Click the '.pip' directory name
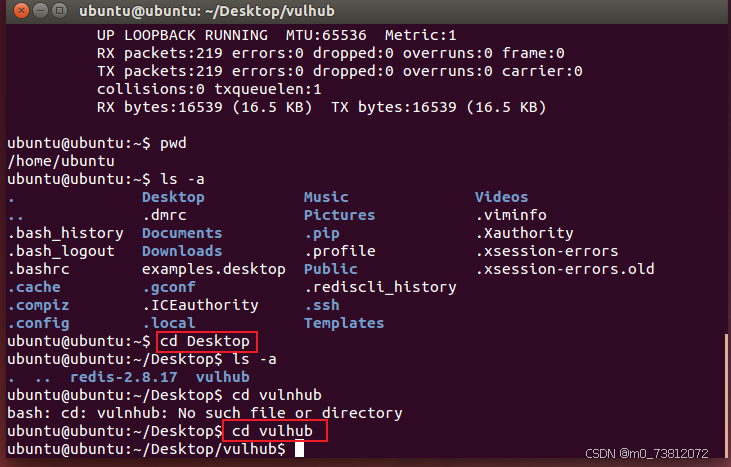Screen dimensions: 731x467 point(322,234)
